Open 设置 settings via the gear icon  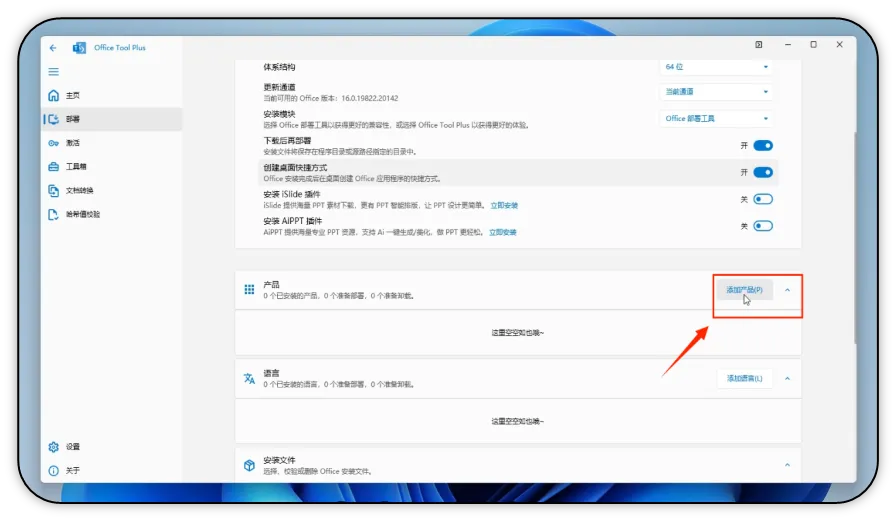54,447
